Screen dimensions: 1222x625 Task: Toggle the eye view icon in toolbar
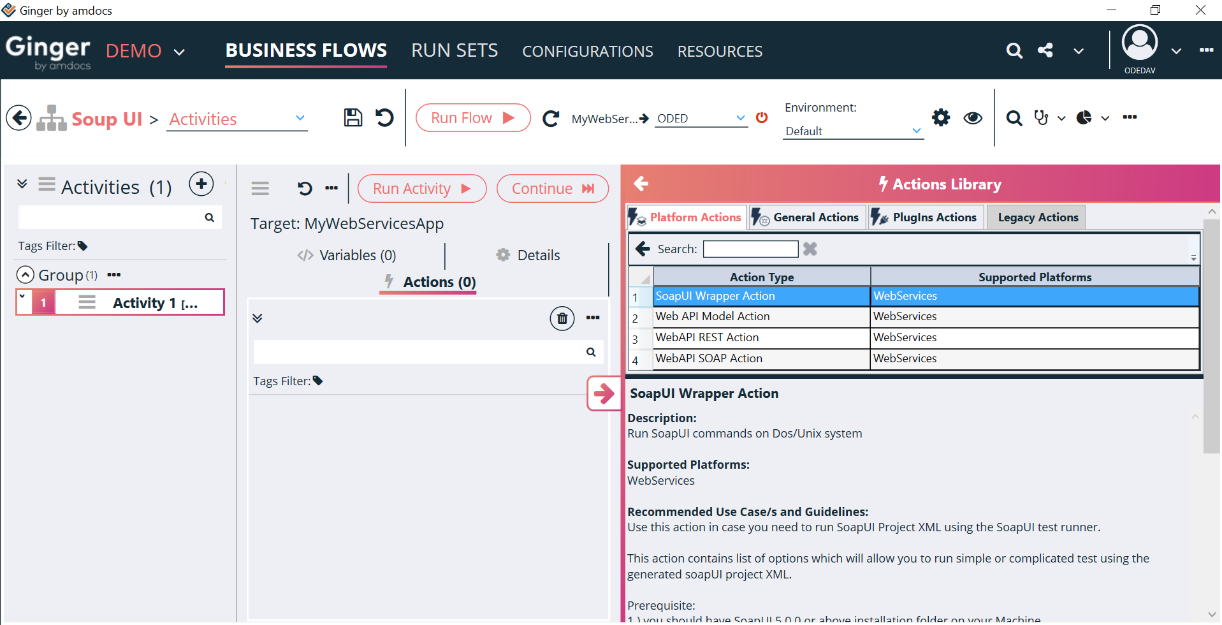coord(973,118)
